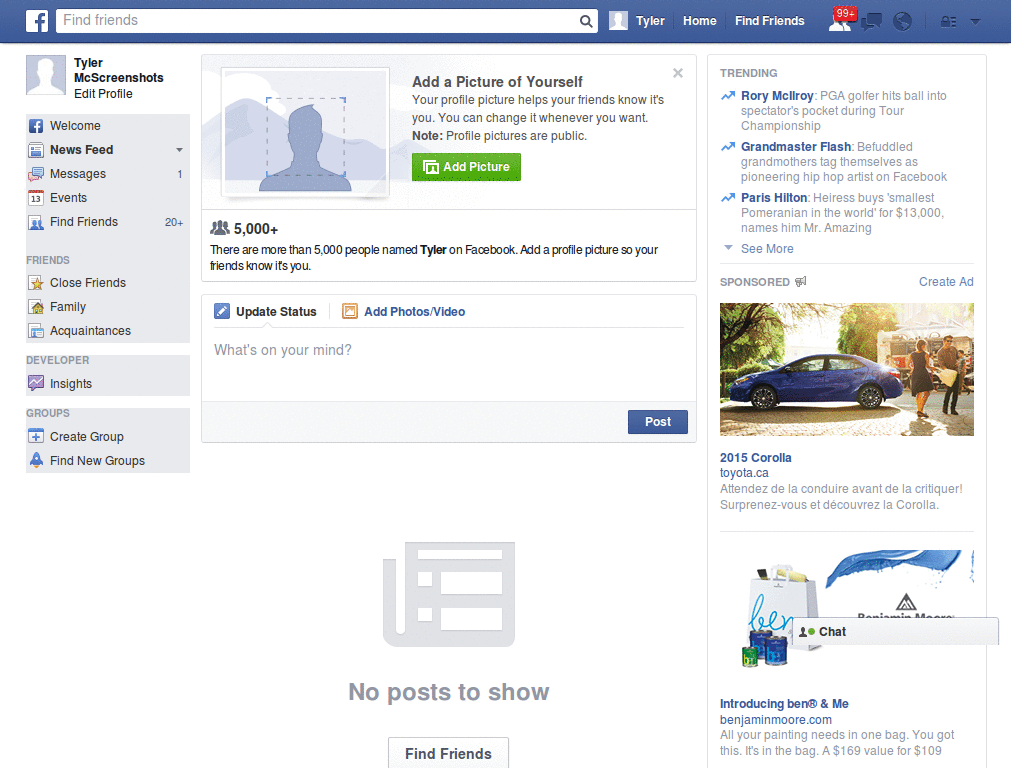
Task: Open the Chat bar
Action: (895, 632)
